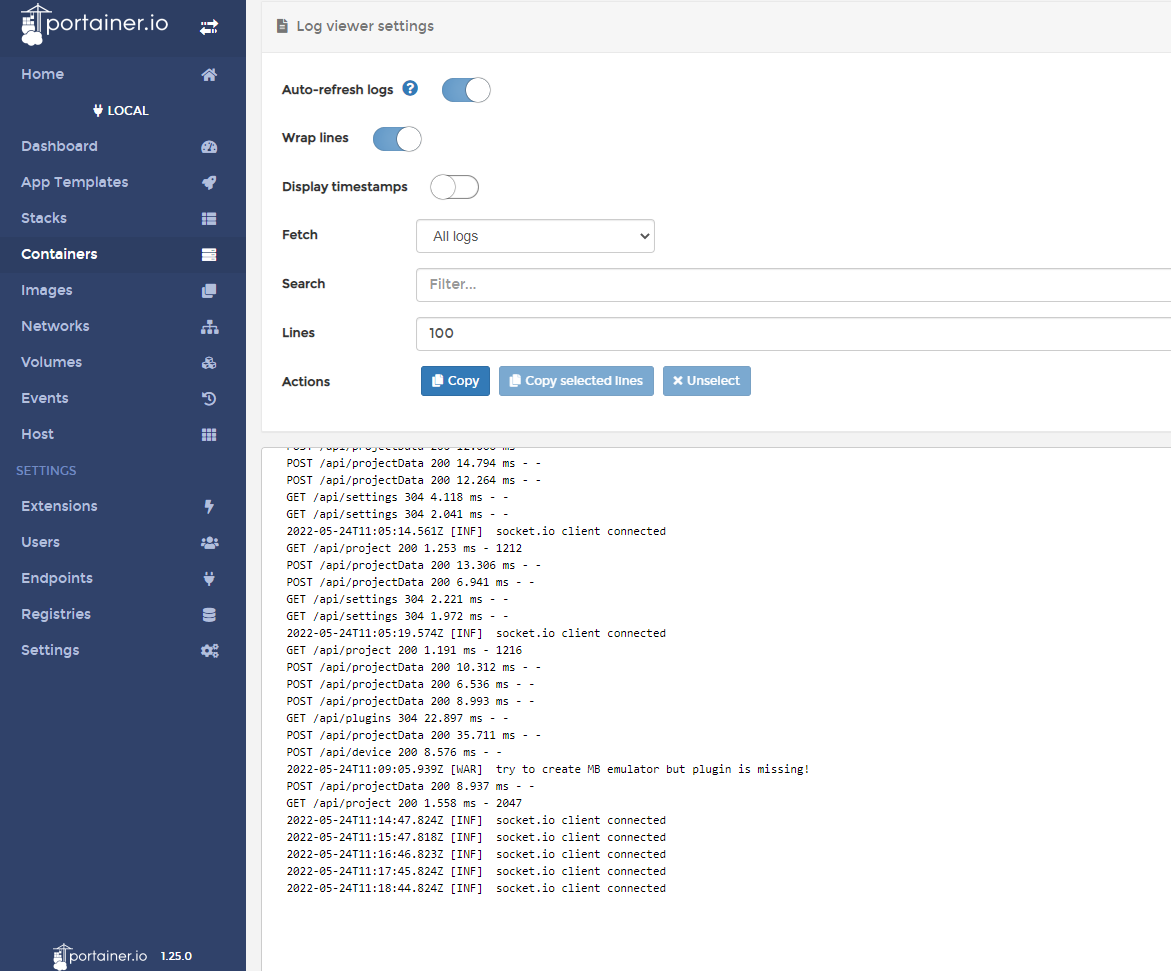This screenshot has height=971, width=1171.
Task: Disable the Auto-refresh logs toggle
Action: [x=465, y=90]
